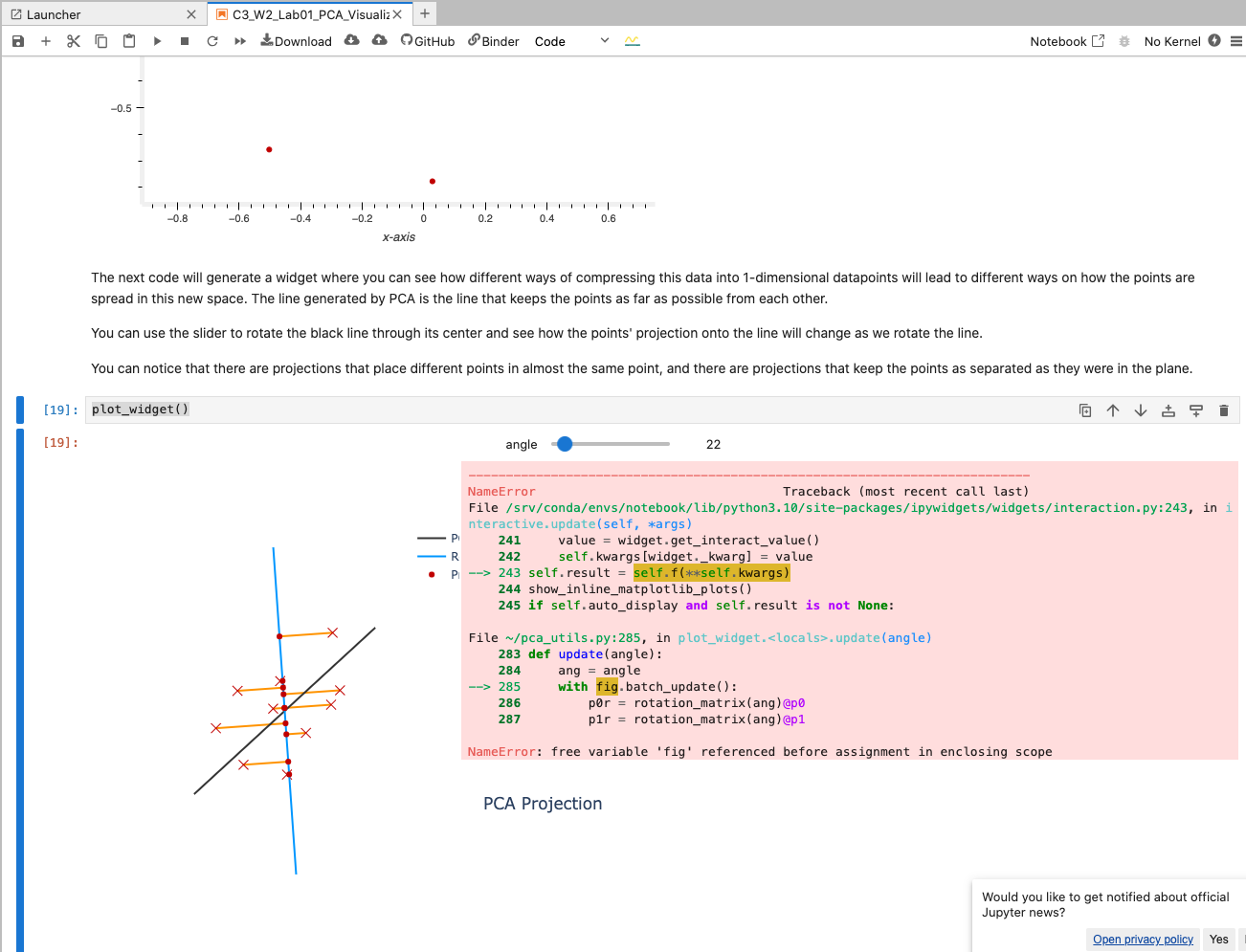Click the input prompt [19]: label
This screenshot has height=952, width=1246.
coord(60,410)
